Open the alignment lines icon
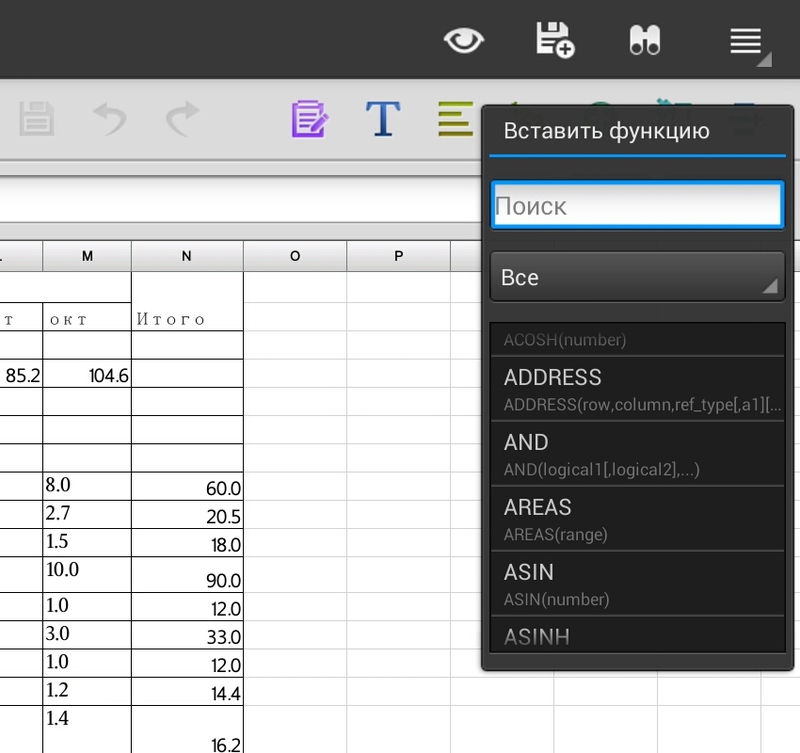This screenshot has height=753, width=800. [x=456, y=119]
